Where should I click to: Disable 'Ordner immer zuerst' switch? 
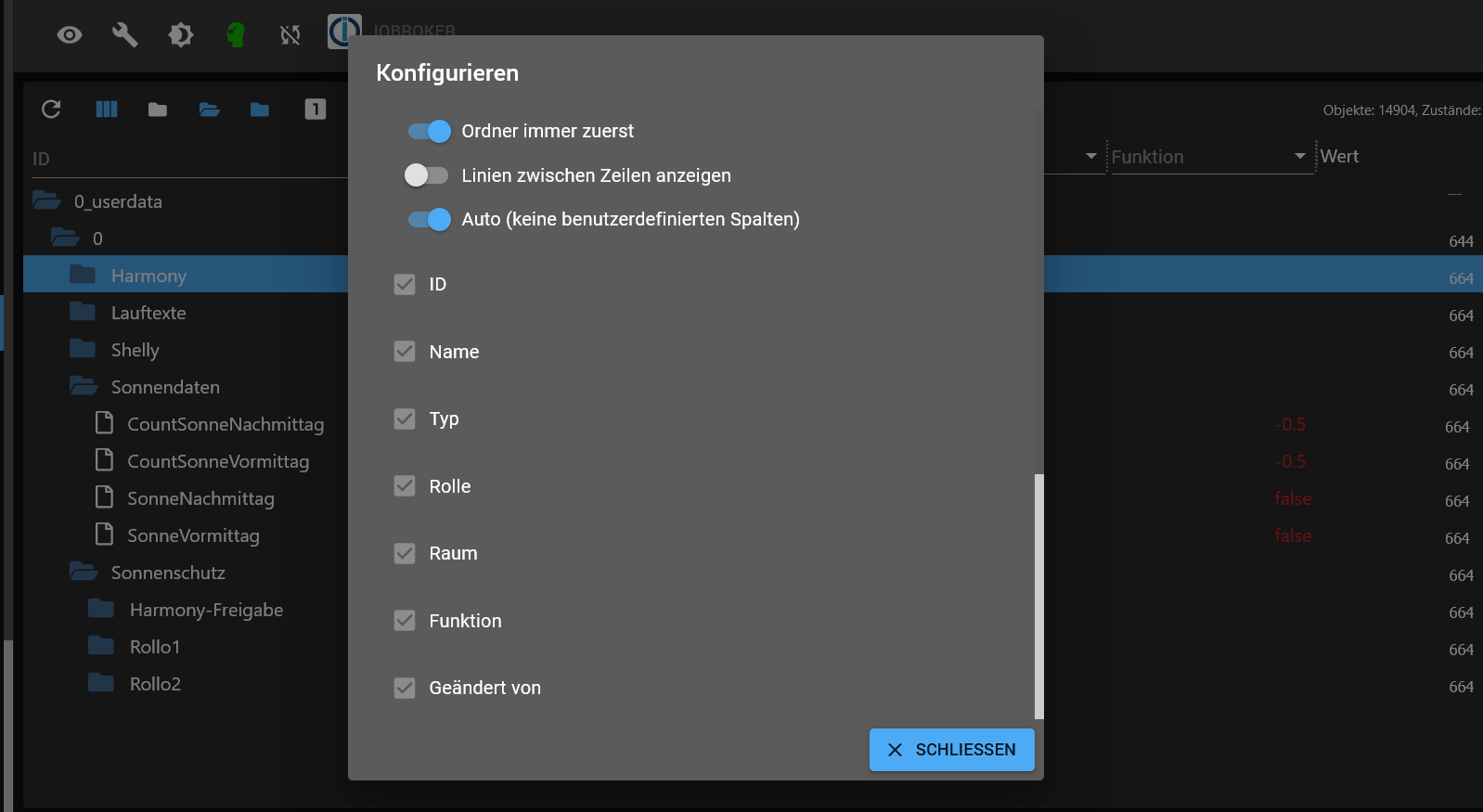tap(429, 132)
